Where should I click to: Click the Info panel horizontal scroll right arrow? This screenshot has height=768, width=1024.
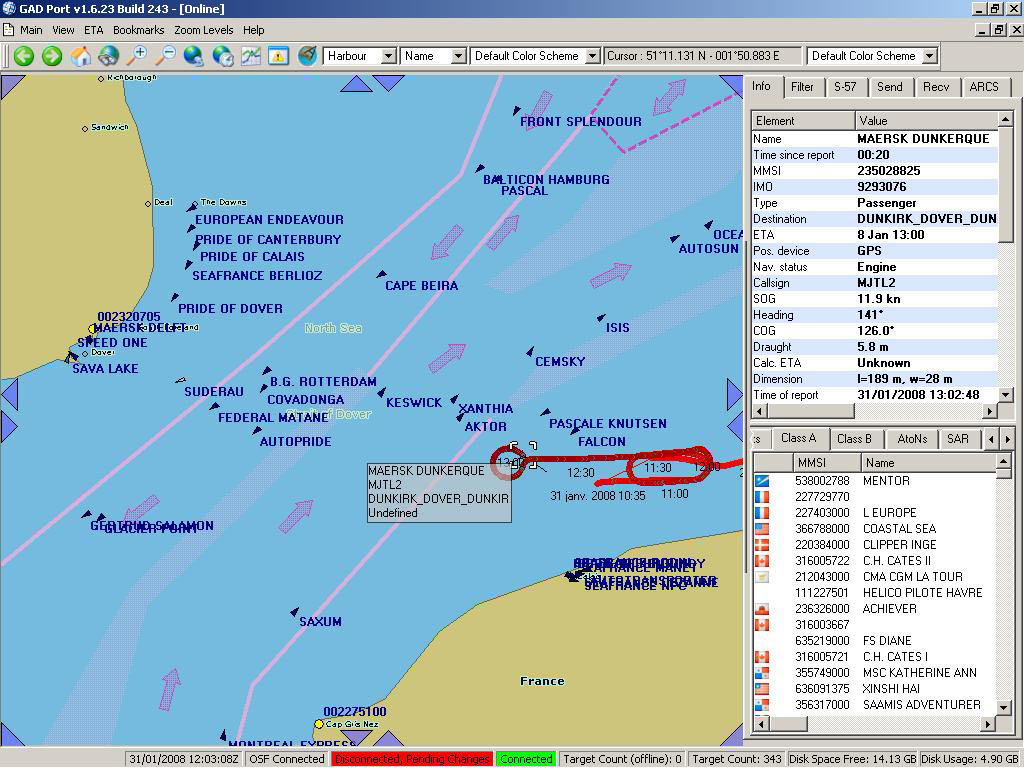[990, 411]
